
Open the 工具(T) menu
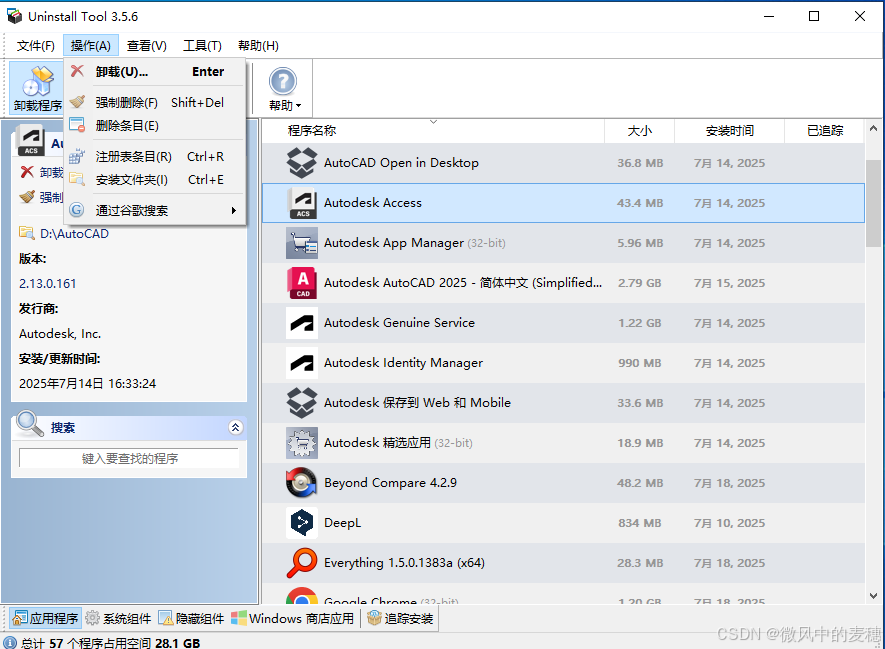(x=202, y=46)
